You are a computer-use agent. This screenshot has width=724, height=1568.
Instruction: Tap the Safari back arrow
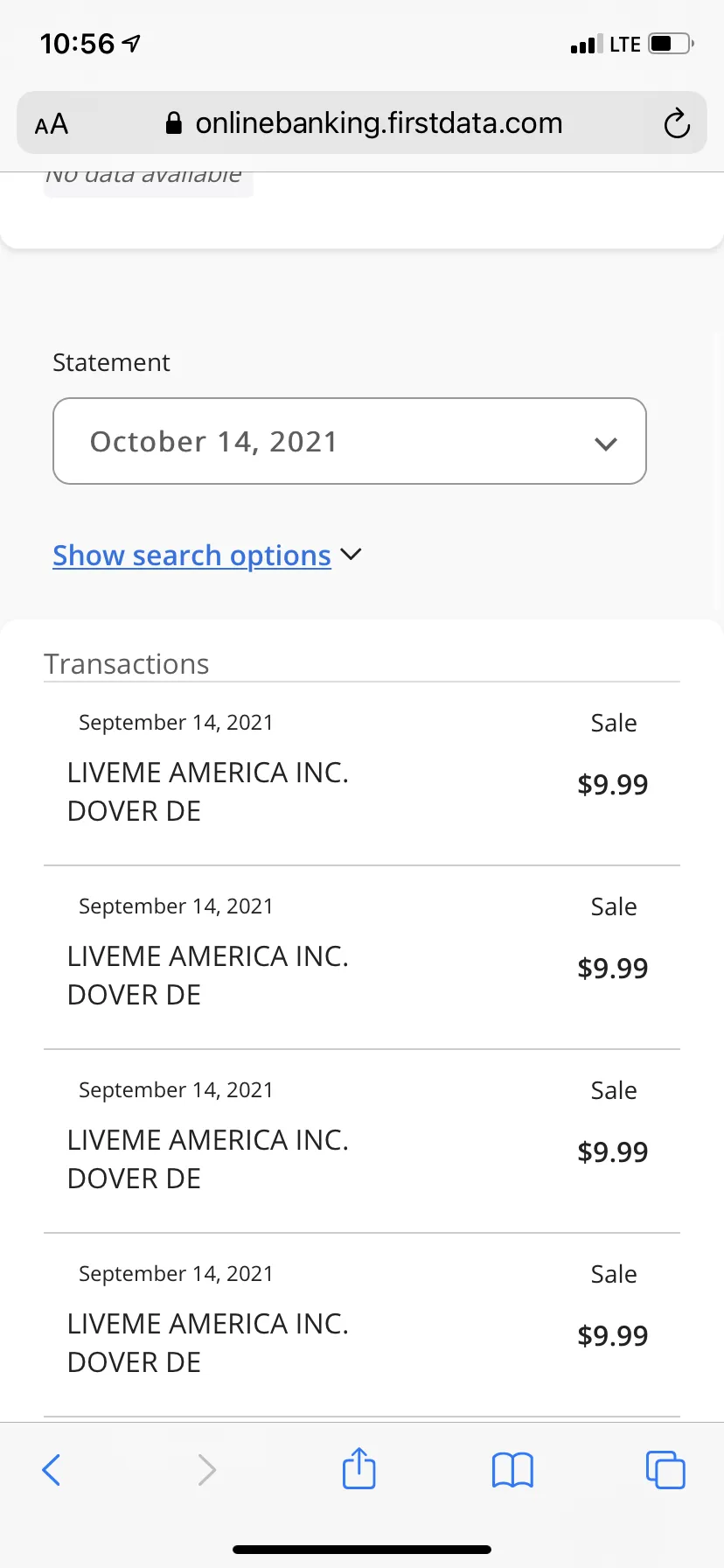coord(52,1470)
